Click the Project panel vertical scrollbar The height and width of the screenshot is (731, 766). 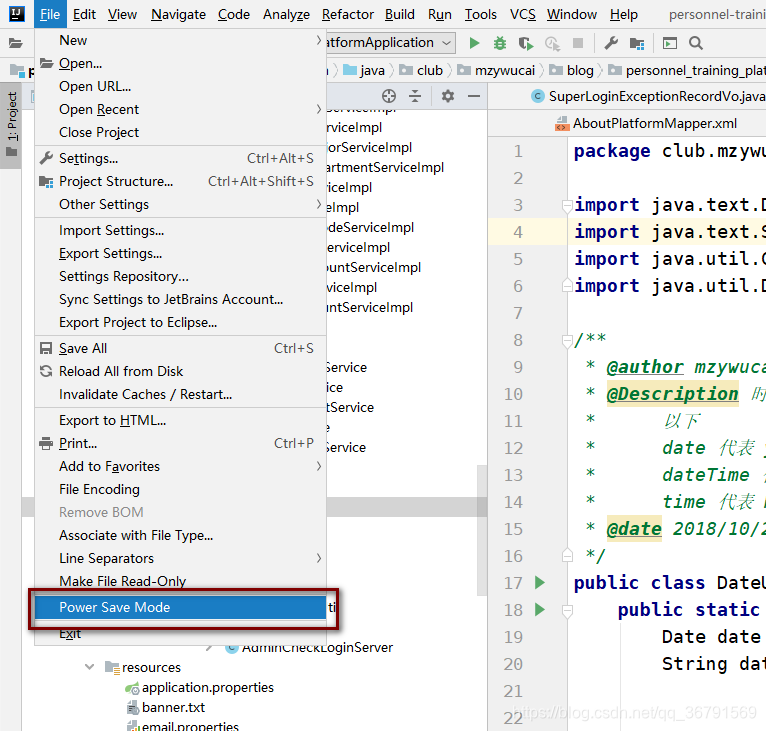coord(482,530)
